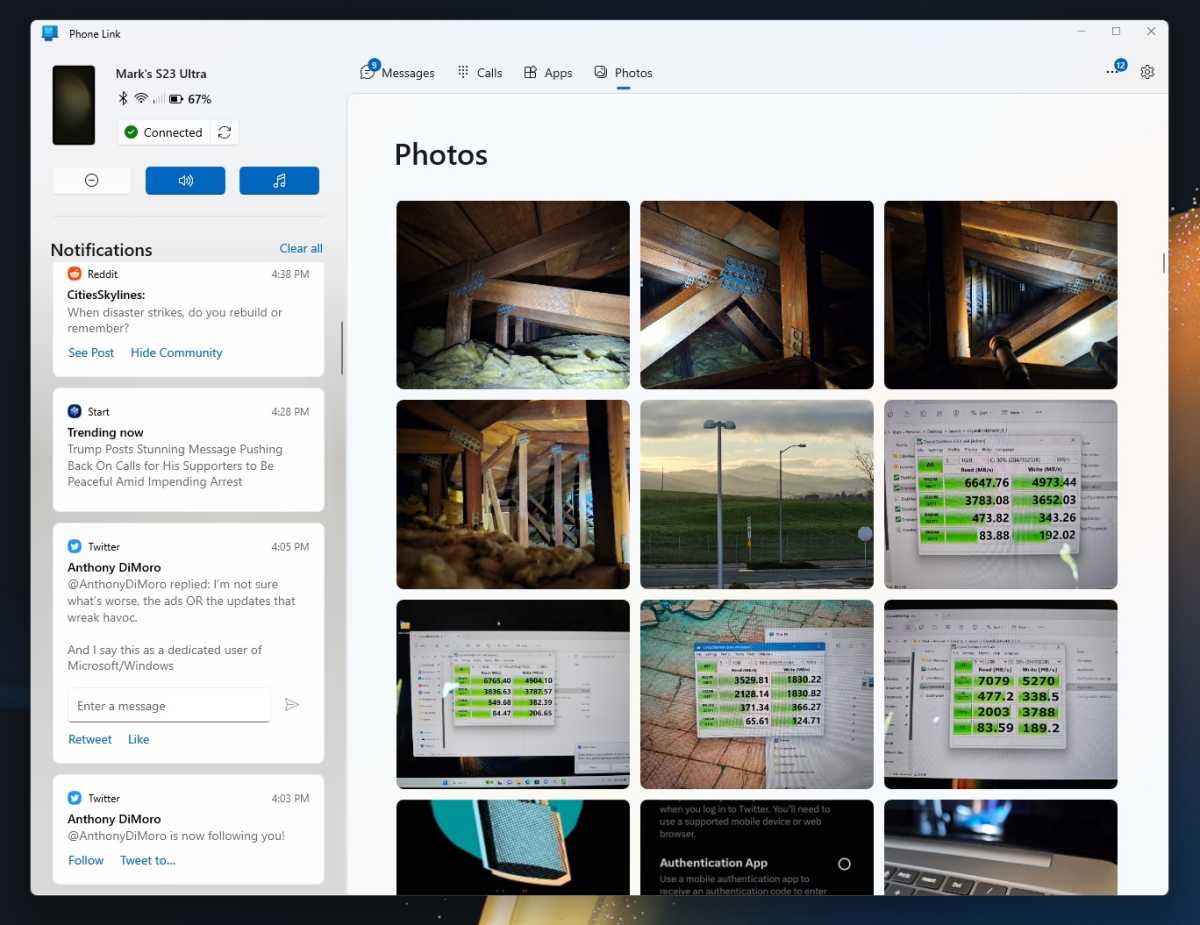Clear all notifications
Screen dimensions: 1200x925
click(x=301, y=248)
